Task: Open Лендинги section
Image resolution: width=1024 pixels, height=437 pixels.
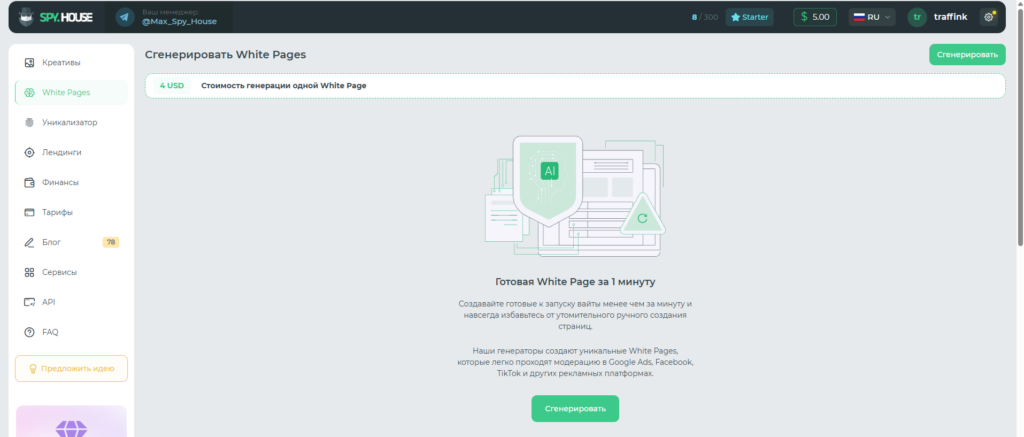Action: click(71, 152)
